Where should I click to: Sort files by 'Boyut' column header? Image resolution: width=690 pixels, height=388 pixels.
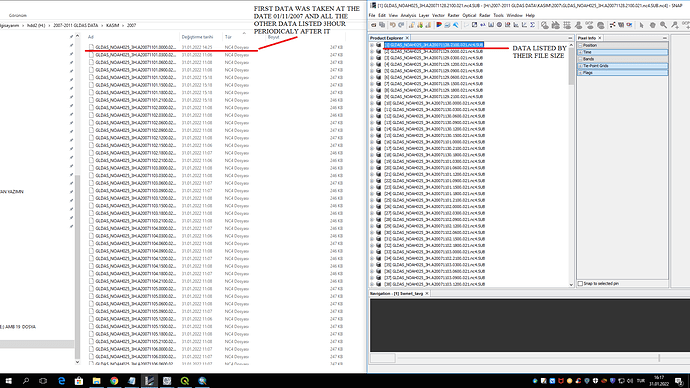pos(273,37)
